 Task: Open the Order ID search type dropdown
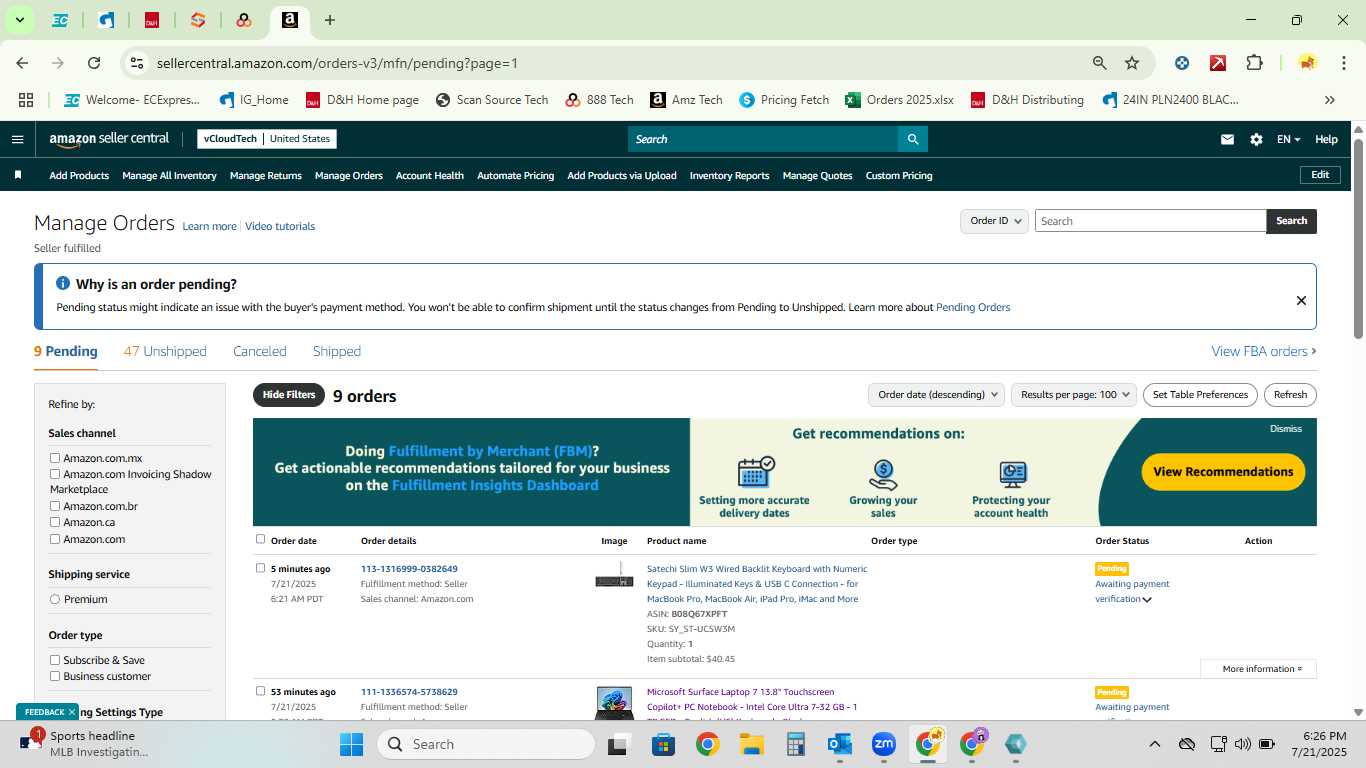994,221
